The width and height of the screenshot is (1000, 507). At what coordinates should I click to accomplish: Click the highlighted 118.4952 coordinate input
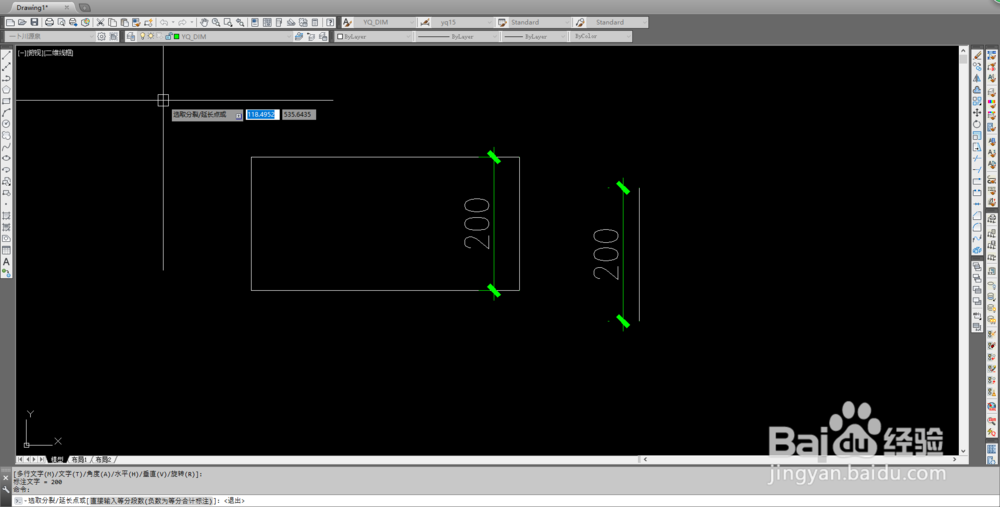click(x=262, y=115)
